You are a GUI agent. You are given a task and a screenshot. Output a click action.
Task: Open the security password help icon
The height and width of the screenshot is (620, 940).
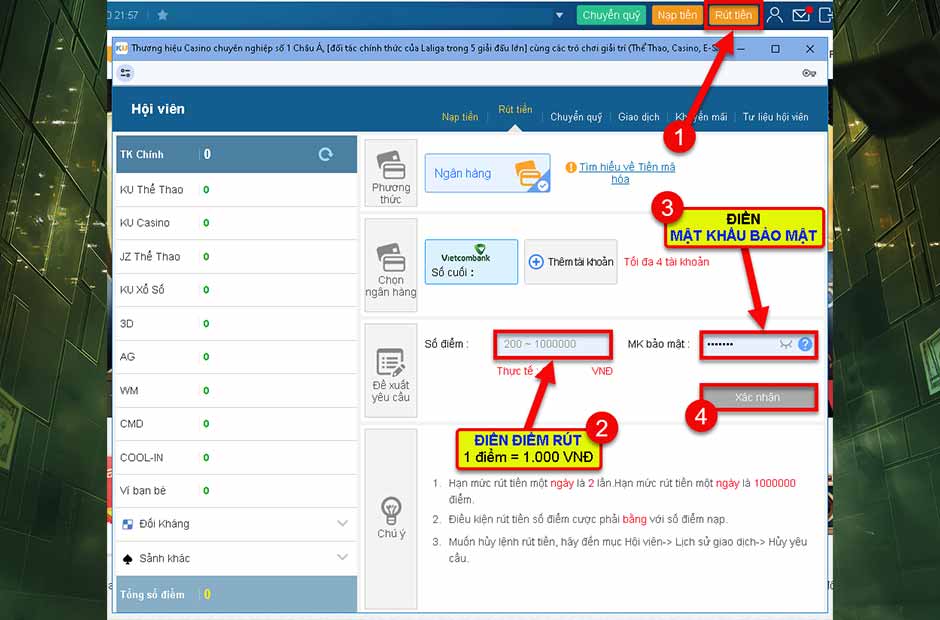(805, 344)
